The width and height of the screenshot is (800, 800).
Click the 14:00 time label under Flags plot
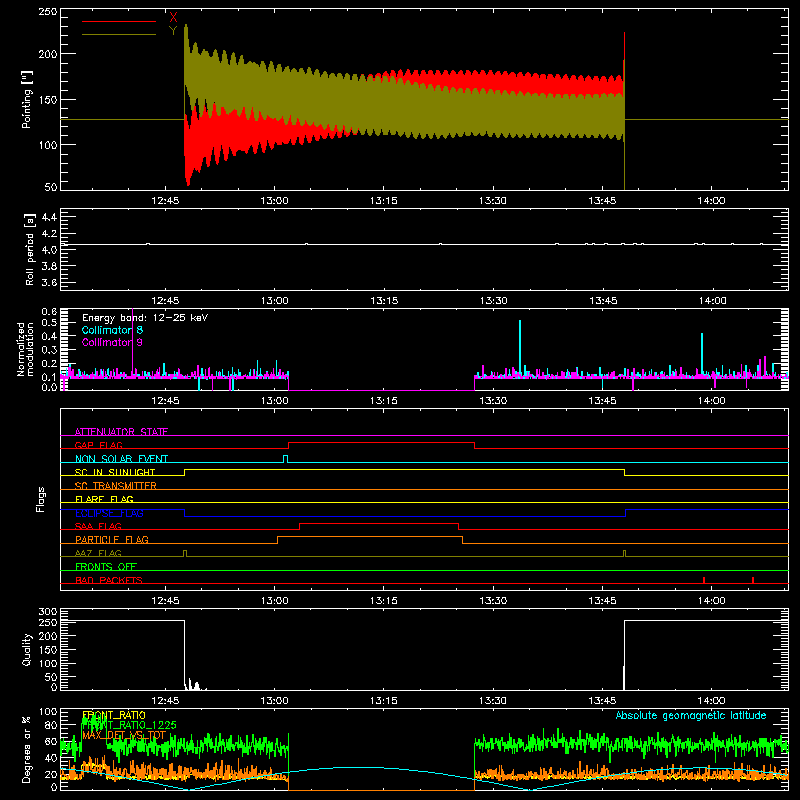coord(712,601)
